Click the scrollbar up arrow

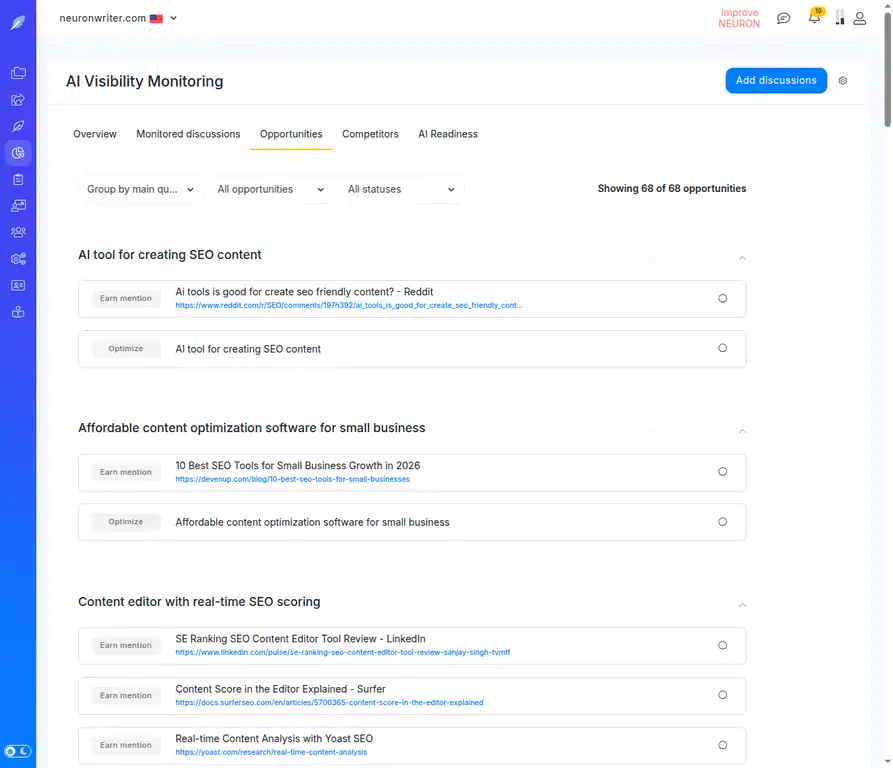(887, 5)
